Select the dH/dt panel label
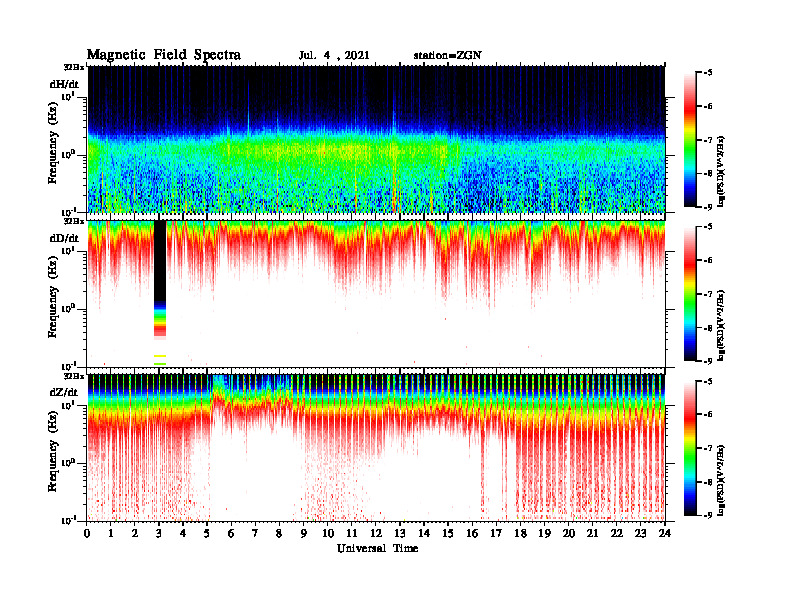The height and width of the screenshot is (612, 792). tap(64, 84)
